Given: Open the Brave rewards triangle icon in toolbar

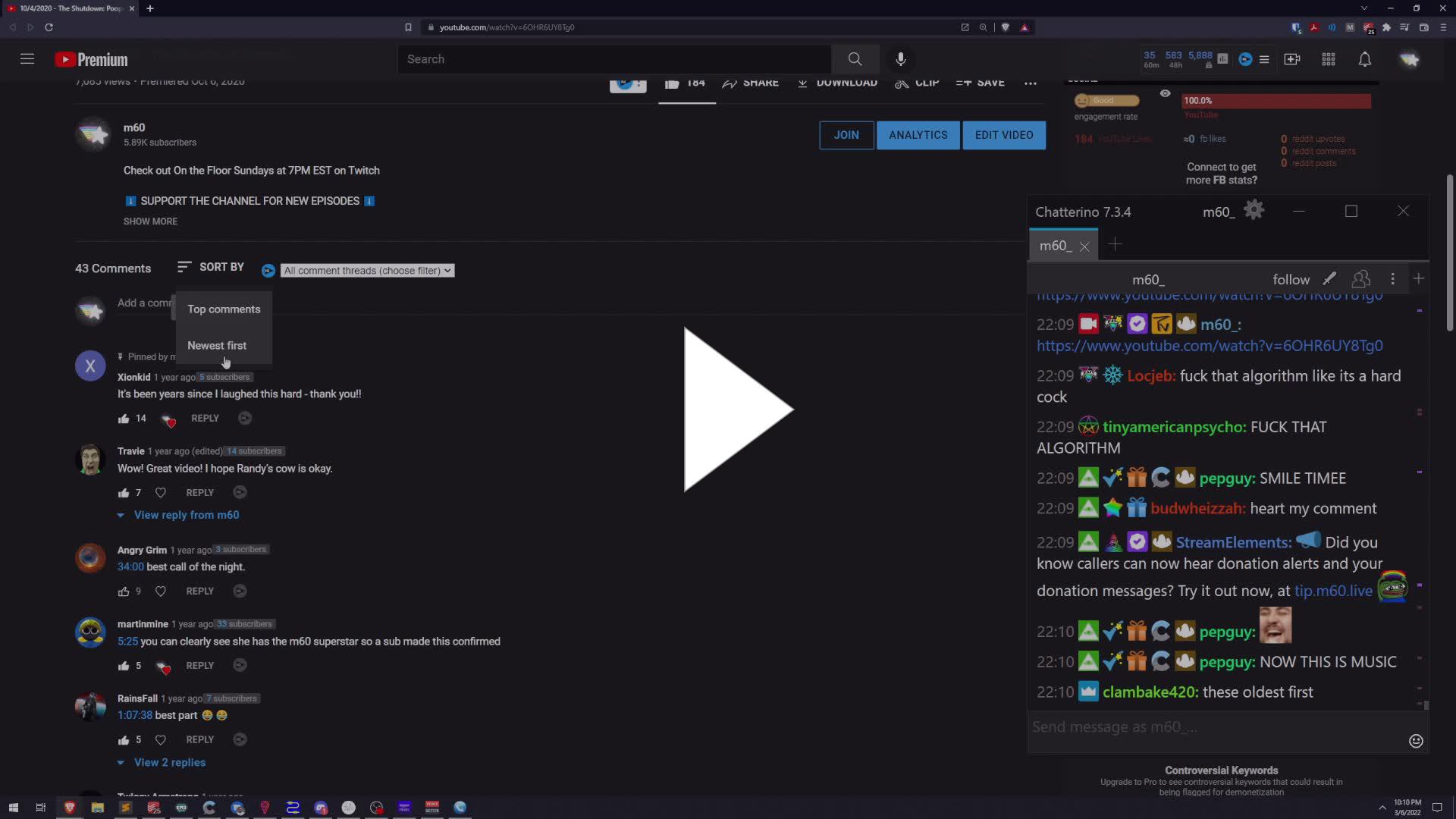Looking at the screenshot, I should (x=1025, y=27).
